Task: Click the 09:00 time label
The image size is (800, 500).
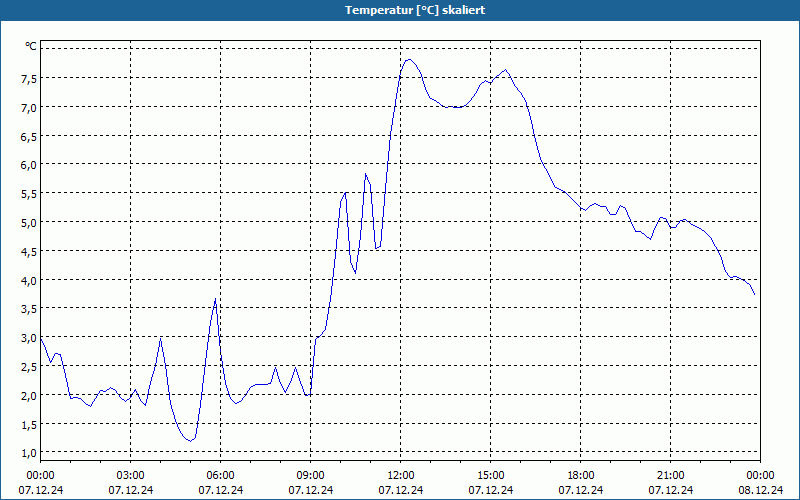Action: tap(311, 476)
